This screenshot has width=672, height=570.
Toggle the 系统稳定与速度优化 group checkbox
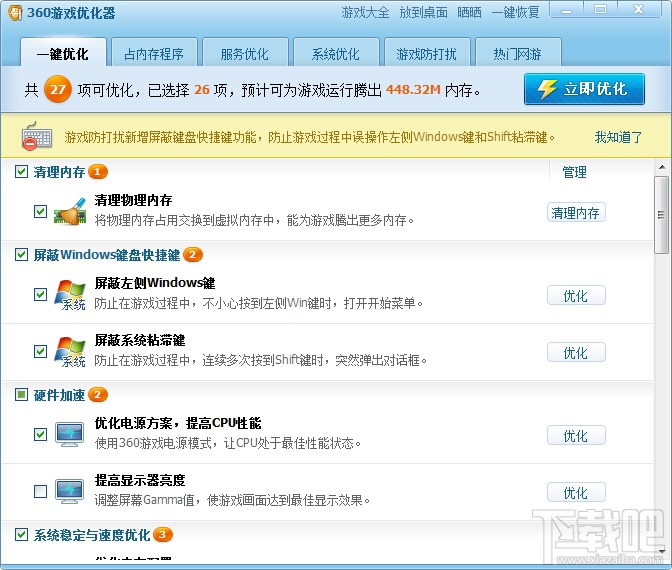[x=21, y=534]
